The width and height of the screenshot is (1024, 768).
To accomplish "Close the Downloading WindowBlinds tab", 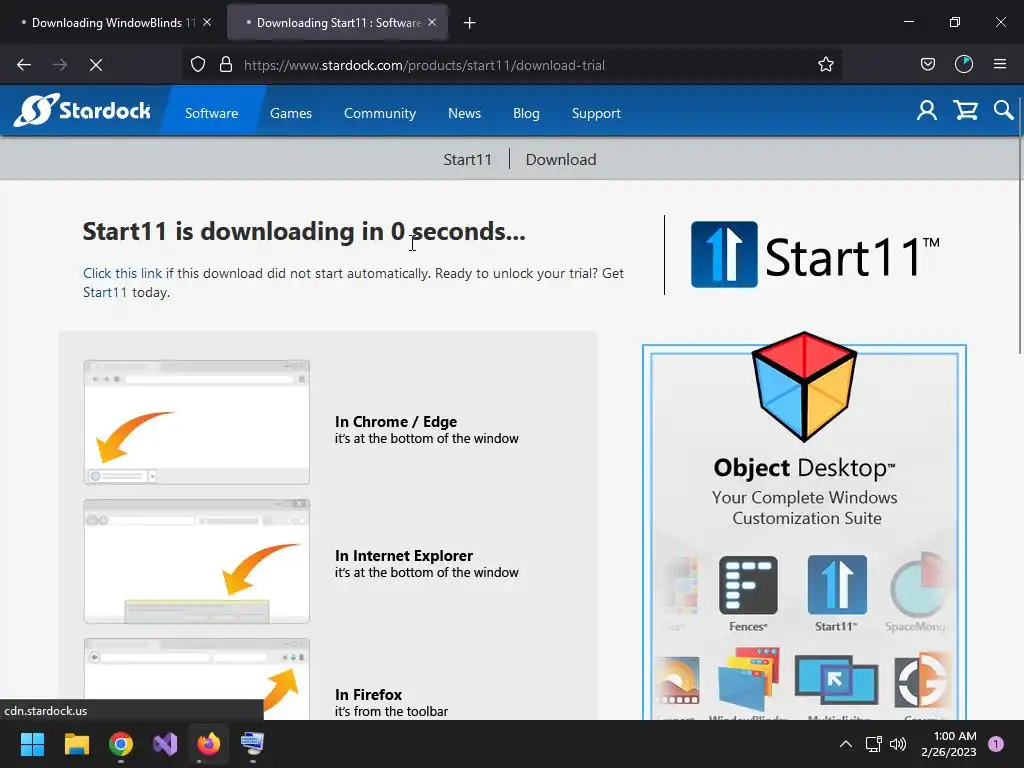I will click(207, 22).
